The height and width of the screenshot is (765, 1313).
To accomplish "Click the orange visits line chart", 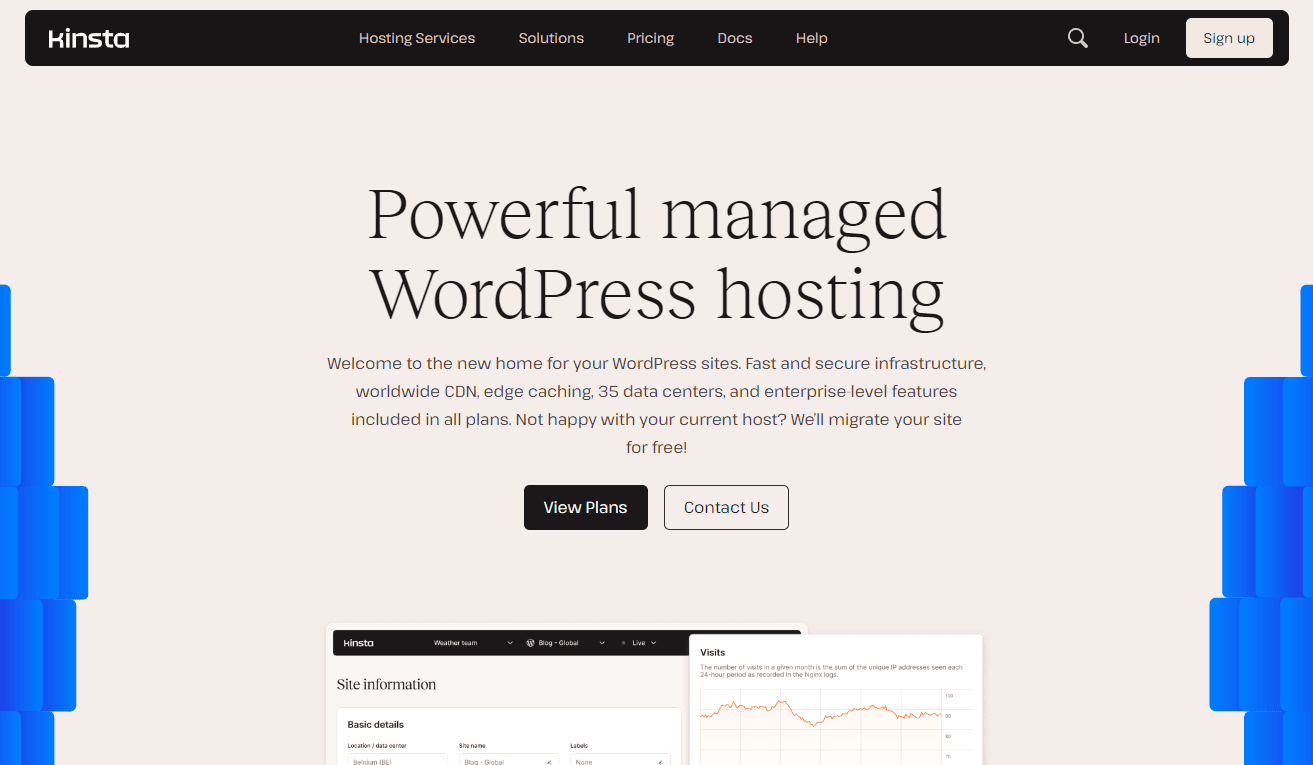I will tap(820, 712).
